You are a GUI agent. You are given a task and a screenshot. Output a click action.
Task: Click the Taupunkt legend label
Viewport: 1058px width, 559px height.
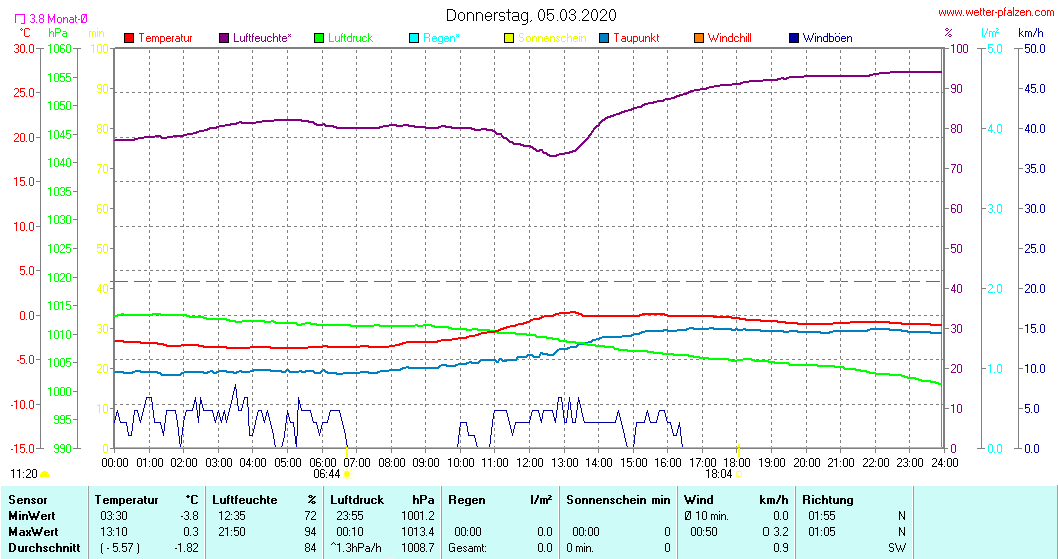(636, 38)
